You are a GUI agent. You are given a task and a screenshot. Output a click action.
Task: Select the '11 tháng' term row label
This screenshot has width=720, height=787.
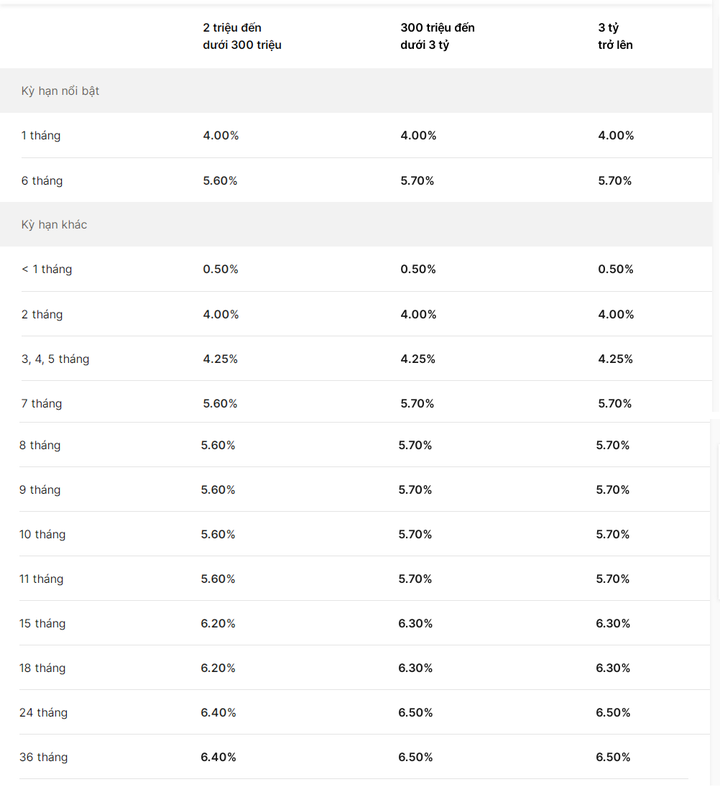(41, 579)
